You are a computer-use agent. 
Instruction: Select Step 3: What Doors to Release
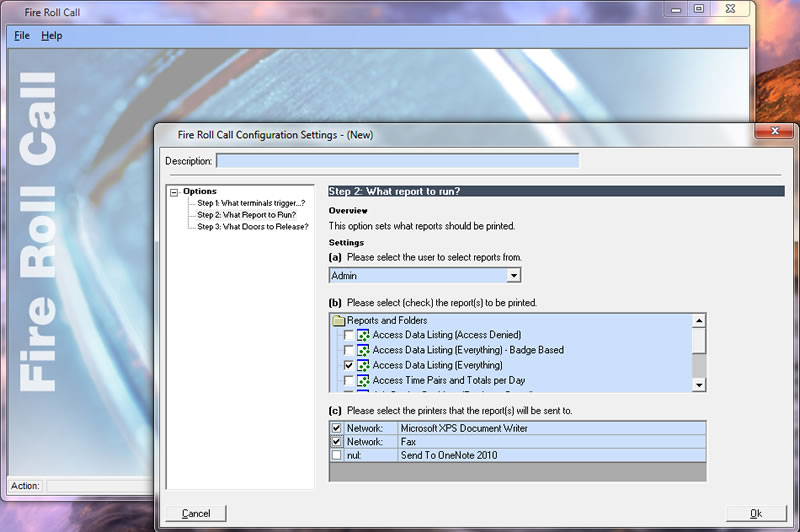point(252,226)
